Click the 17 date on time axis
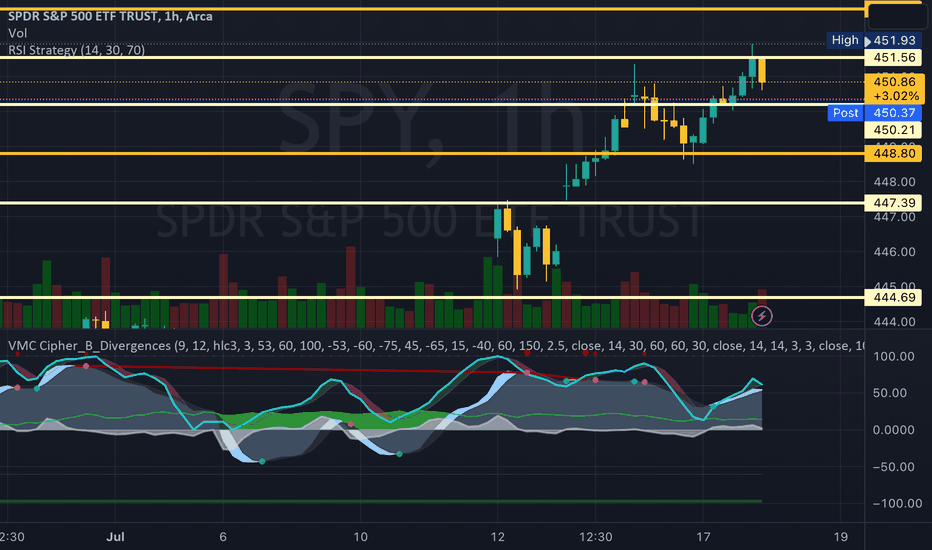 (x=703, y=537)
